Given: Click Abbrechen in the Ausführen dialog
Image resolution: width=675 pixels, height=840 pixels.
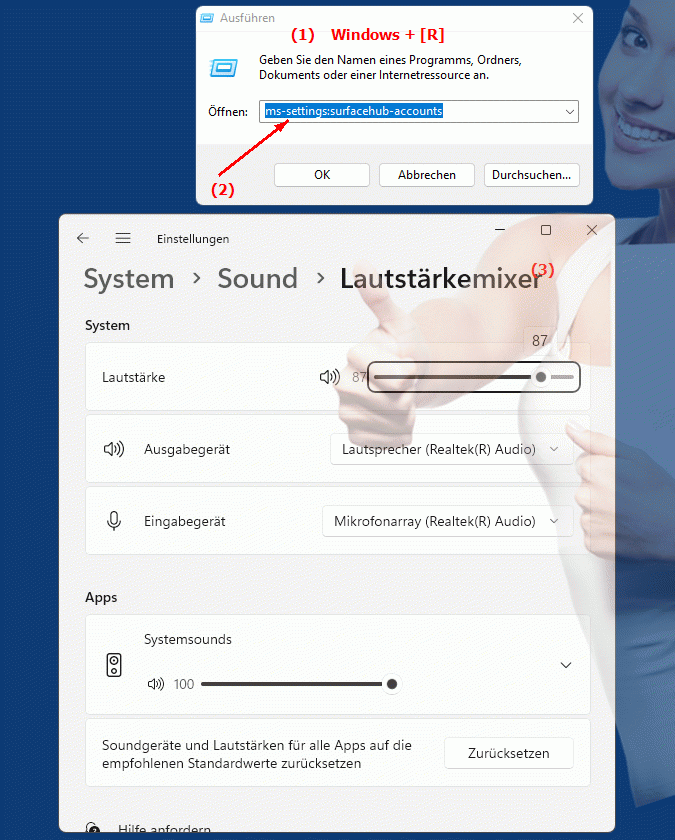Looking at the screenshot, I should pos(427,175).
